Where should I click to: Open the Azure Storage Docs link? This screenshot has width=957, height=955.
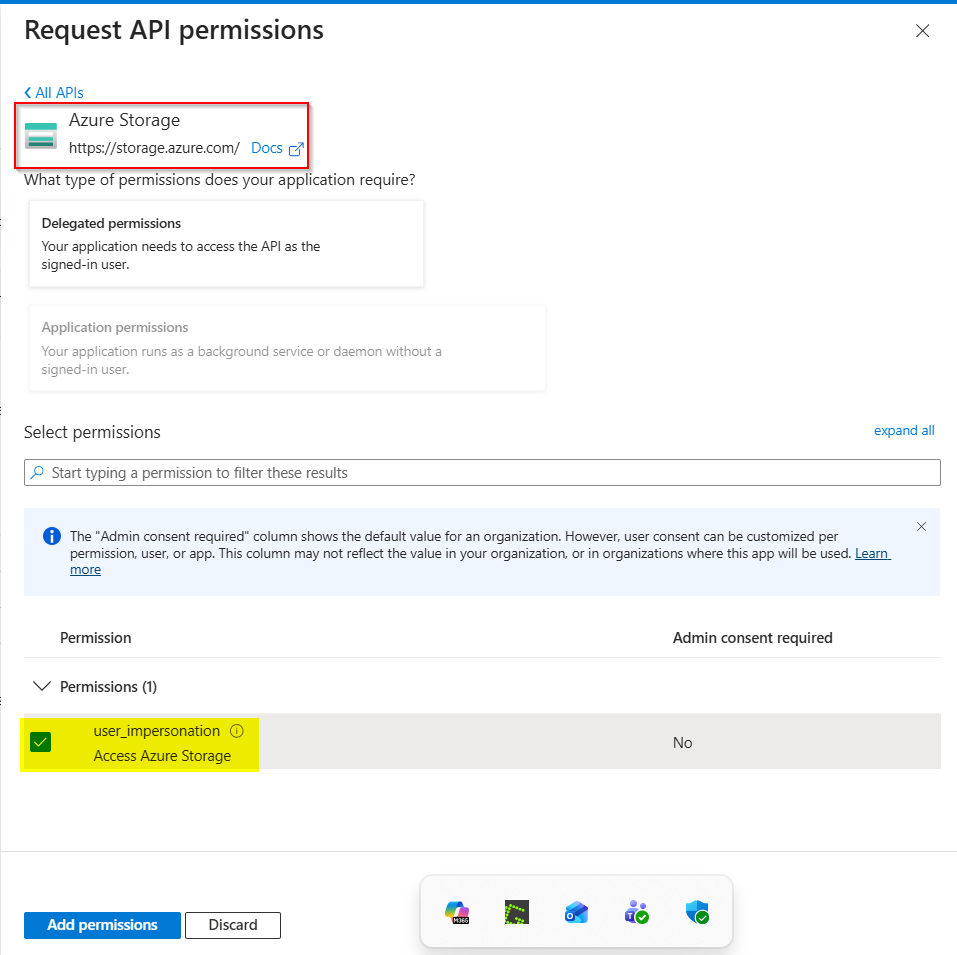click(267, 148)
